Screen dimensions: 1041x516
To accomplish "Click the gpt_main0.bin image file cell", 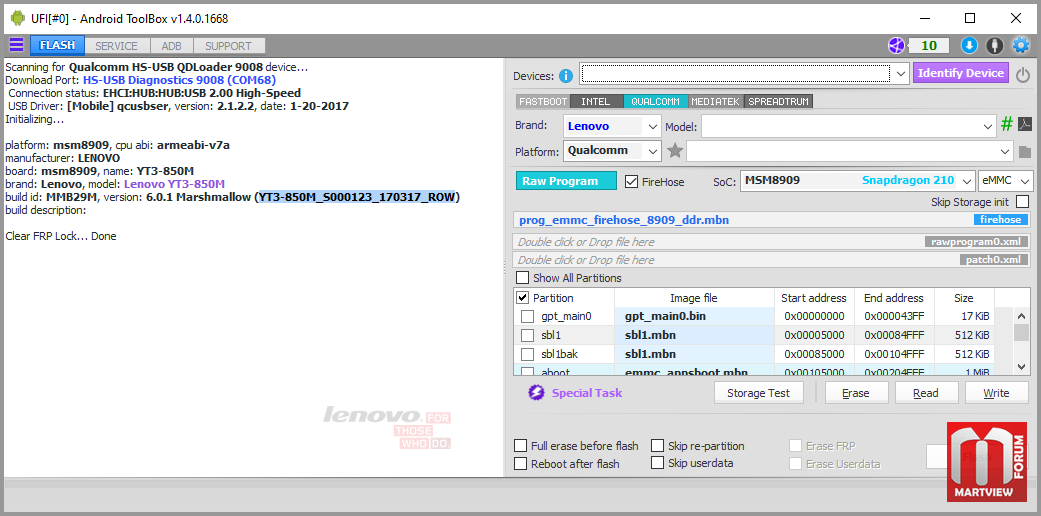I will [x=694, y=316].
